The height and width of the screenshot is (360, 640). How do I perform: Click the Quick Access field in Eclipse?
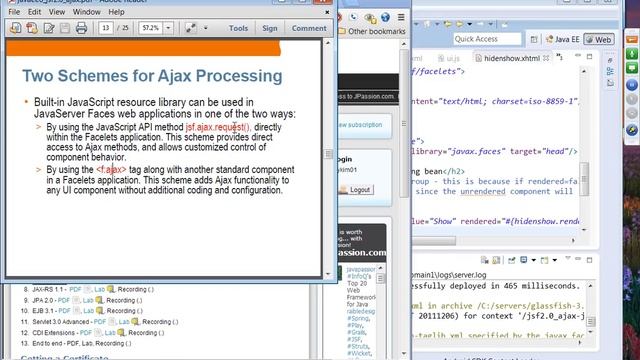(487, 39)
